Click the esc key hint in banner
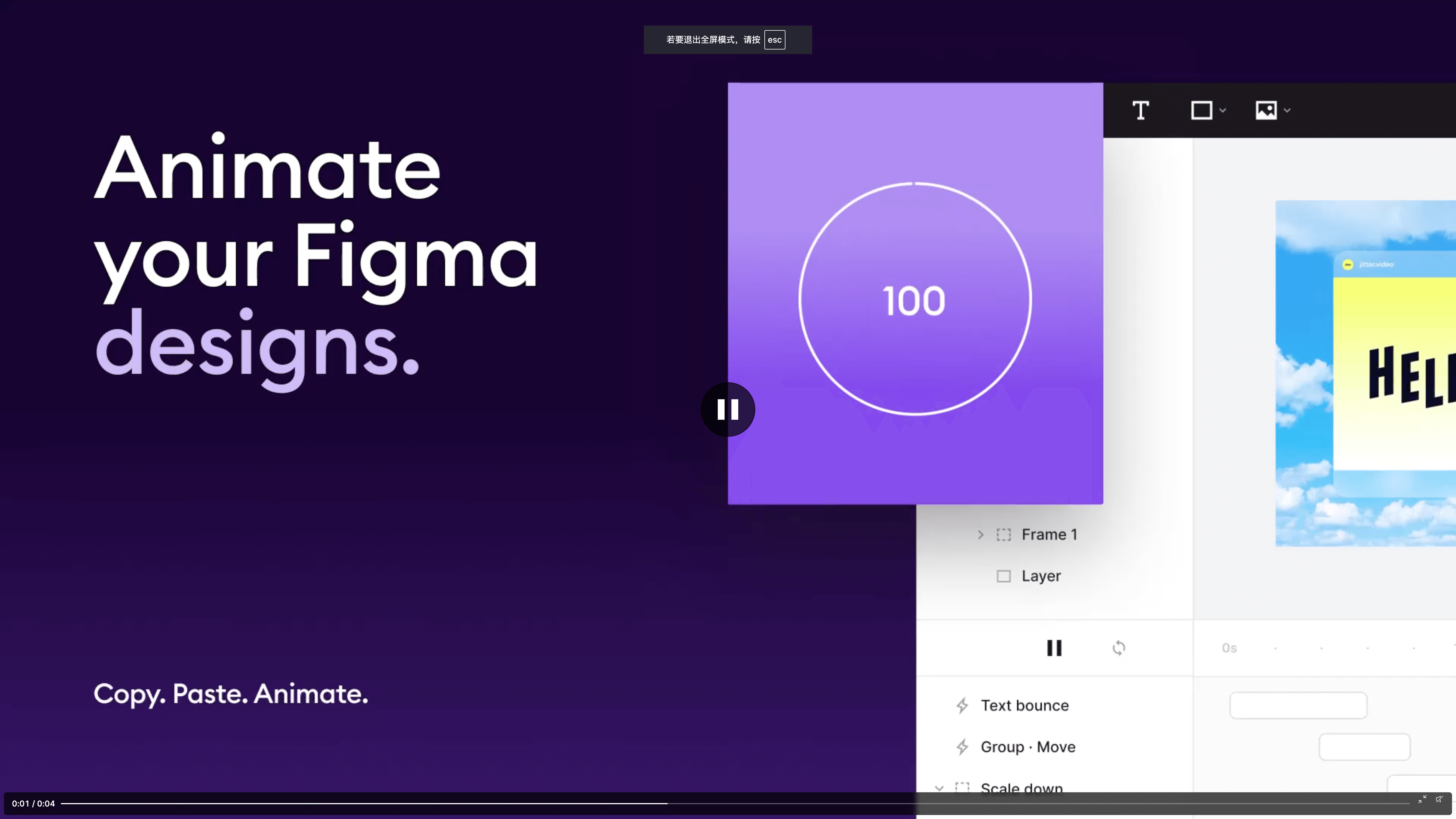 (774, 40)
